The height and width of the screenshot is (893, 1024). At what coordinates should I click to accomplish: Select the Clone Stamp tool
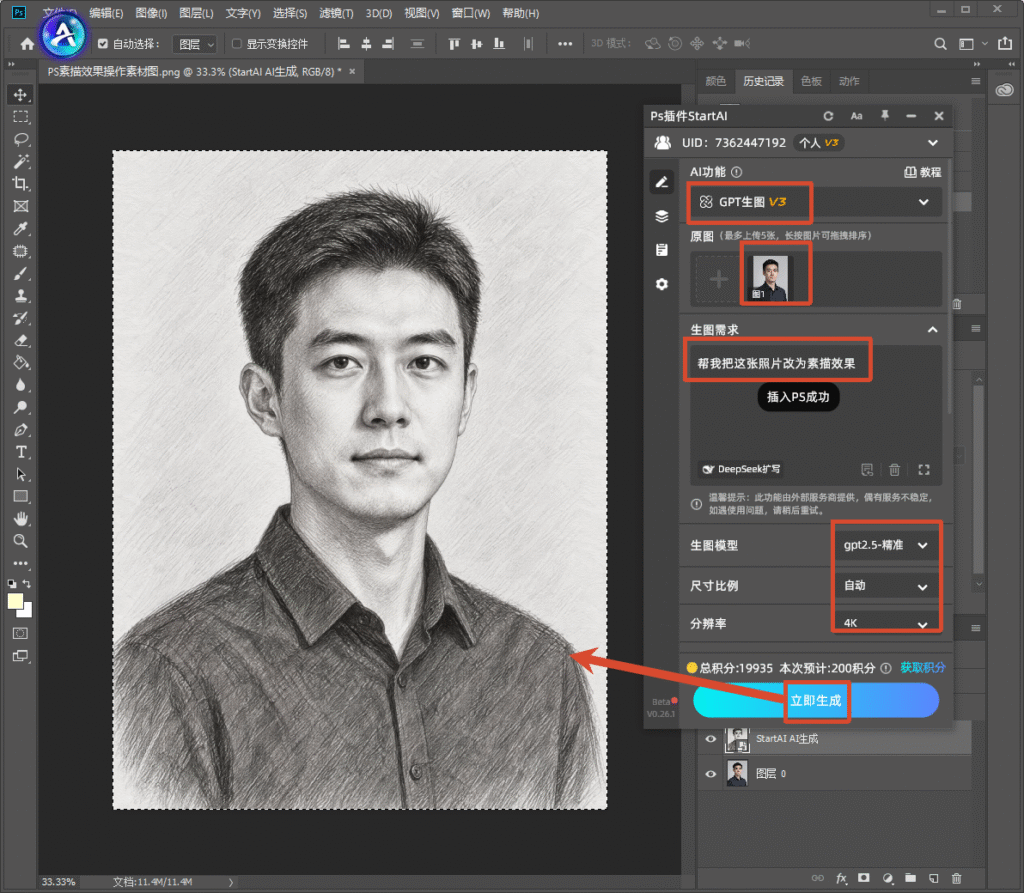point(20,296)
